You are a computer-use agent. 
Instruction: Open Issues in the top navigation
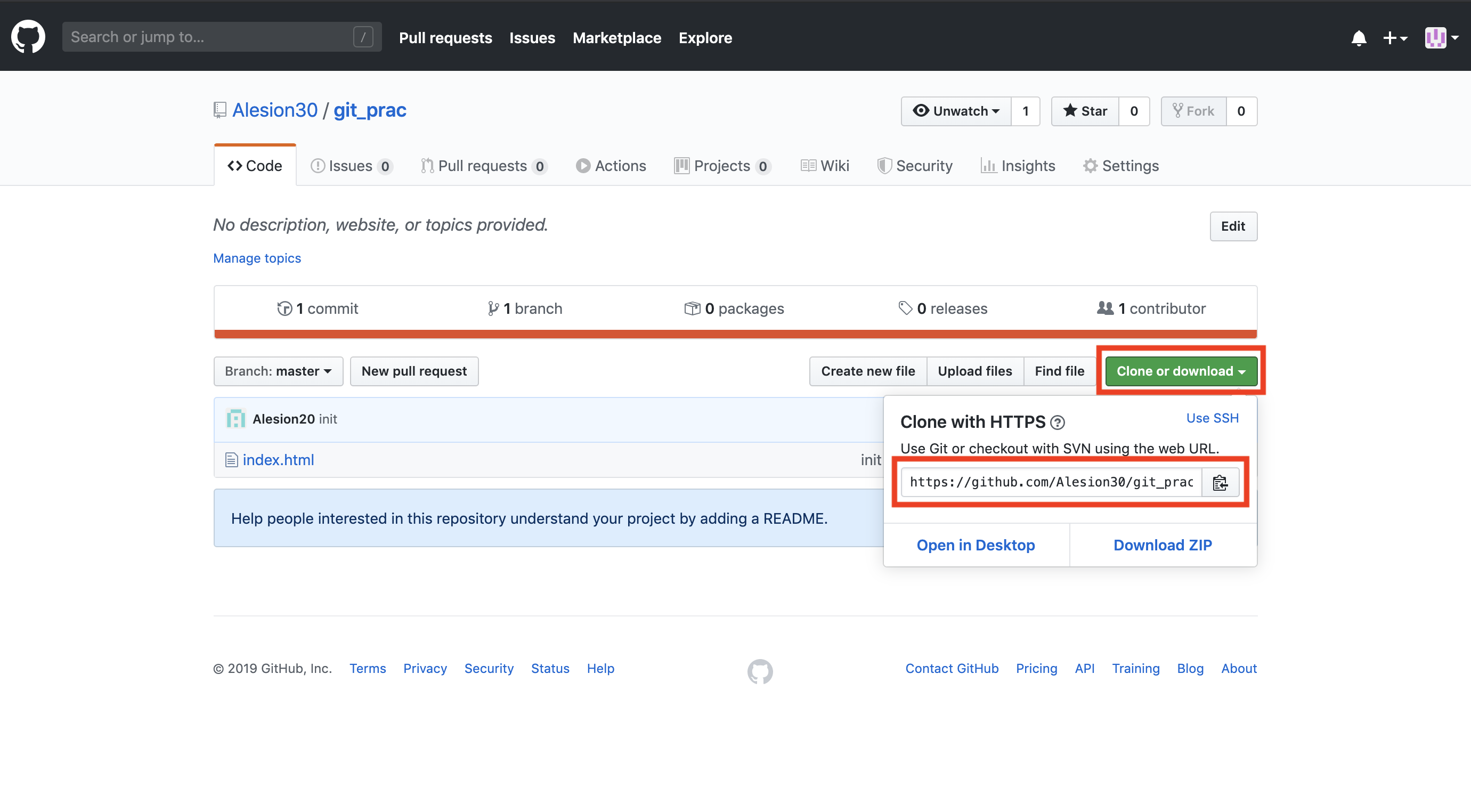point(532,38)
